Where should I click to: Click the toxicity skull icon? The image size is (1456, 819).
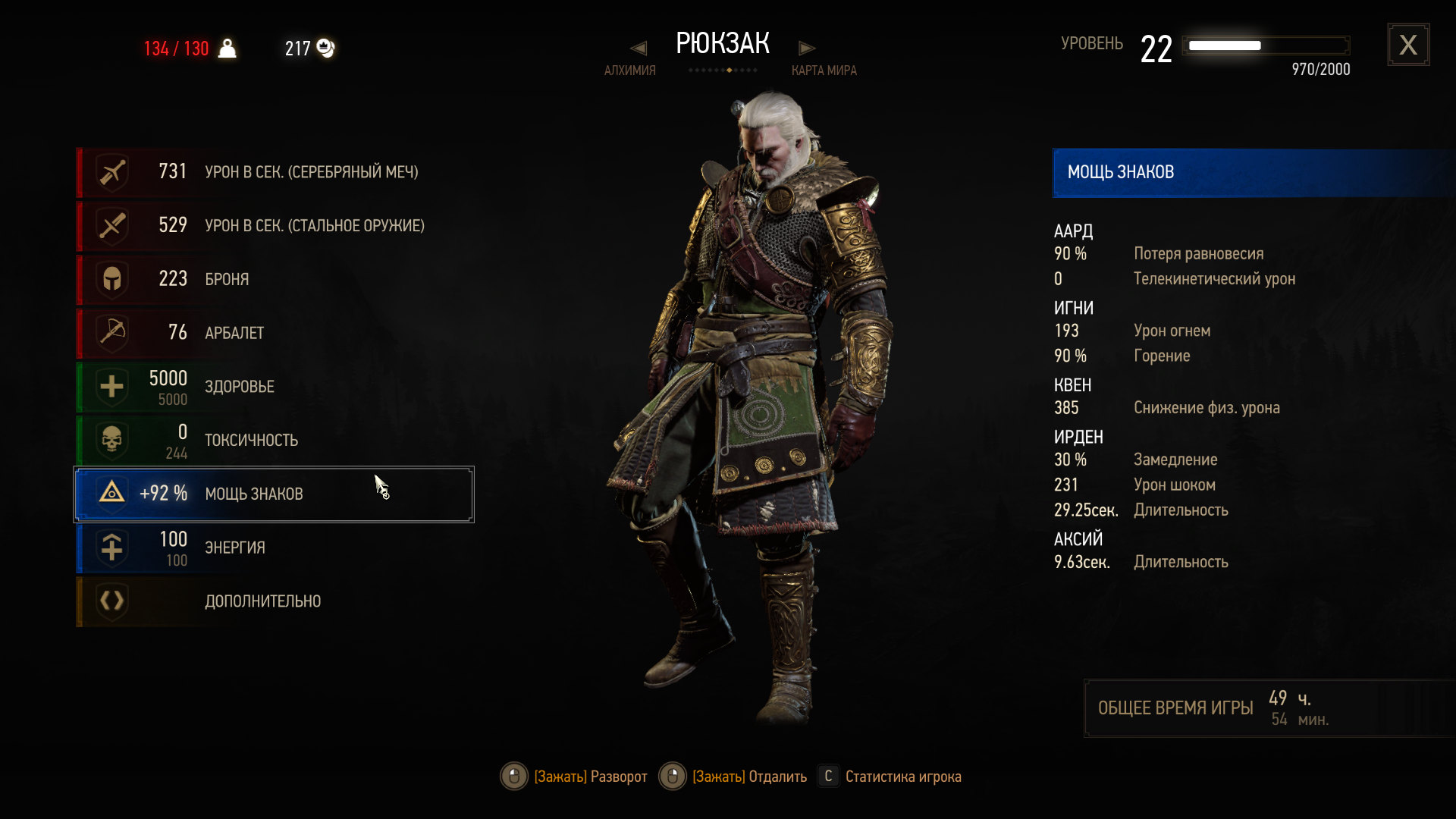(x=112, y=441)
